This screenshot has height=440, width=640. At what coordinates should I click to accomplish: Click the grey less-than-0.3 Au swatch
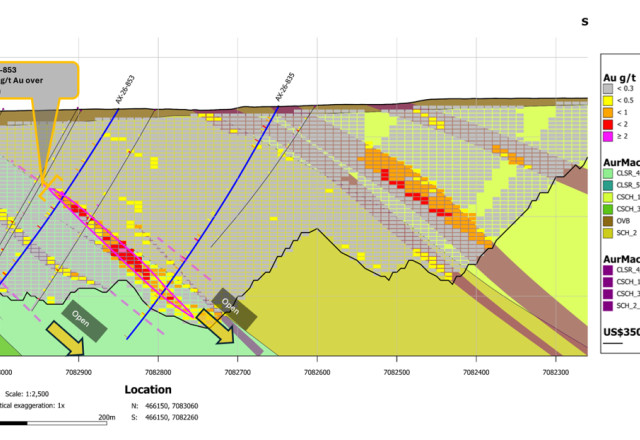pyautogui.click(x=608, y=89)
